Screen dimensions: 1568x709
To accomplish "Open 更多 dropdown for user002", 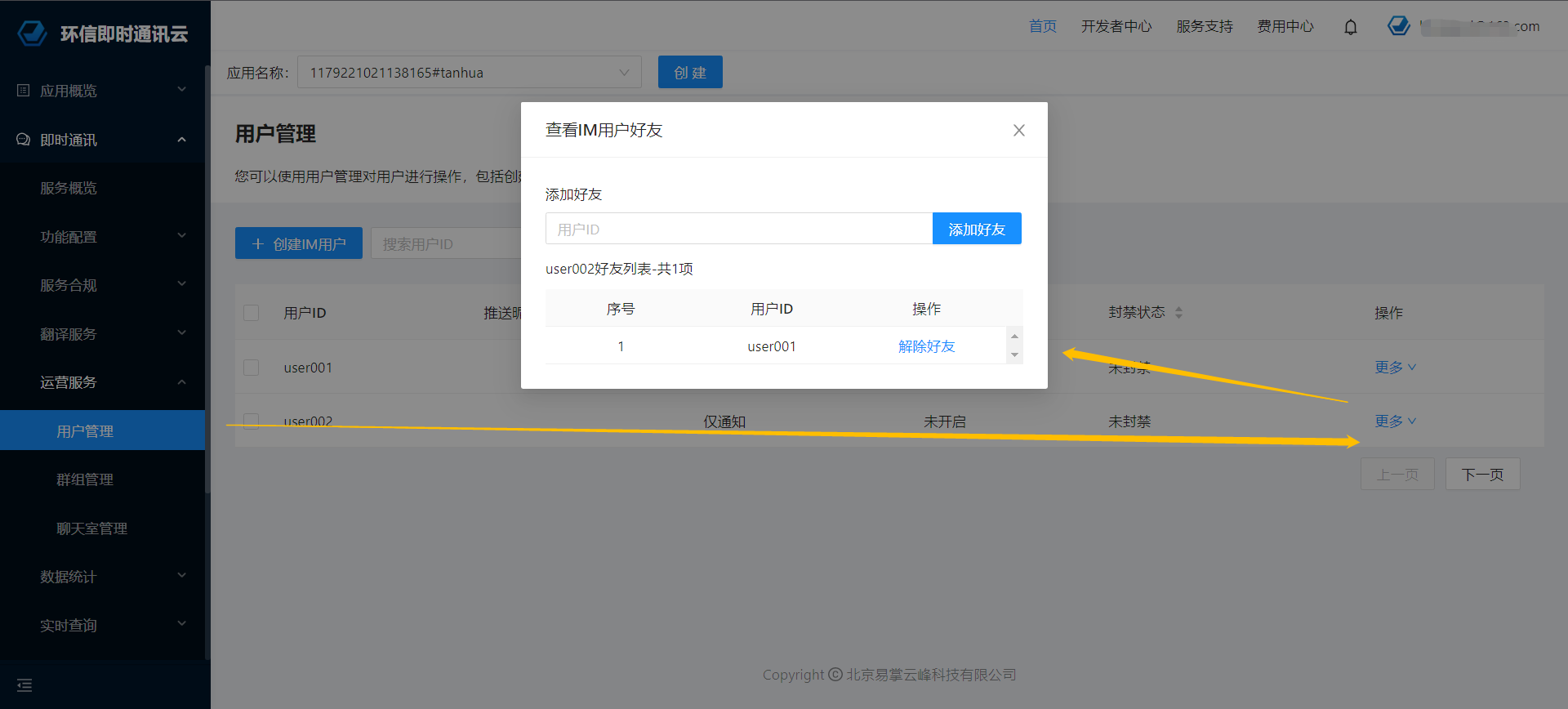I will (x=1395, y=421).
